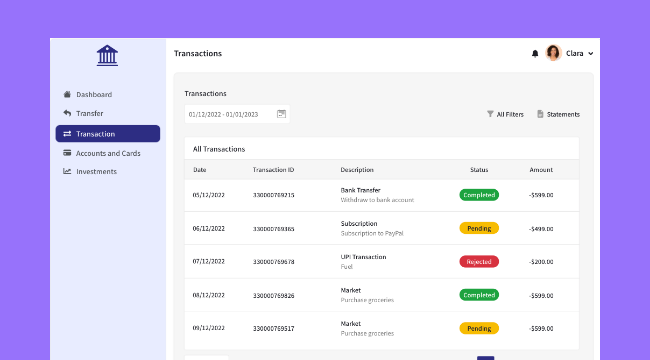Click the Date column header

click(199, 170)
